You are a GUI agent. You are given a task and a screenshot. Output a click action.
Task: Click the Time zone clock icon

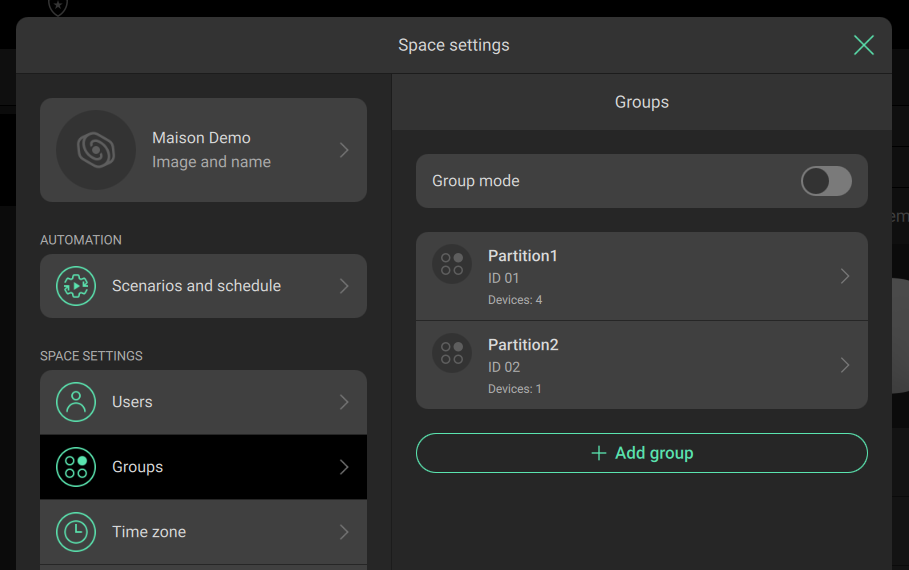click(x=76, y=532)
